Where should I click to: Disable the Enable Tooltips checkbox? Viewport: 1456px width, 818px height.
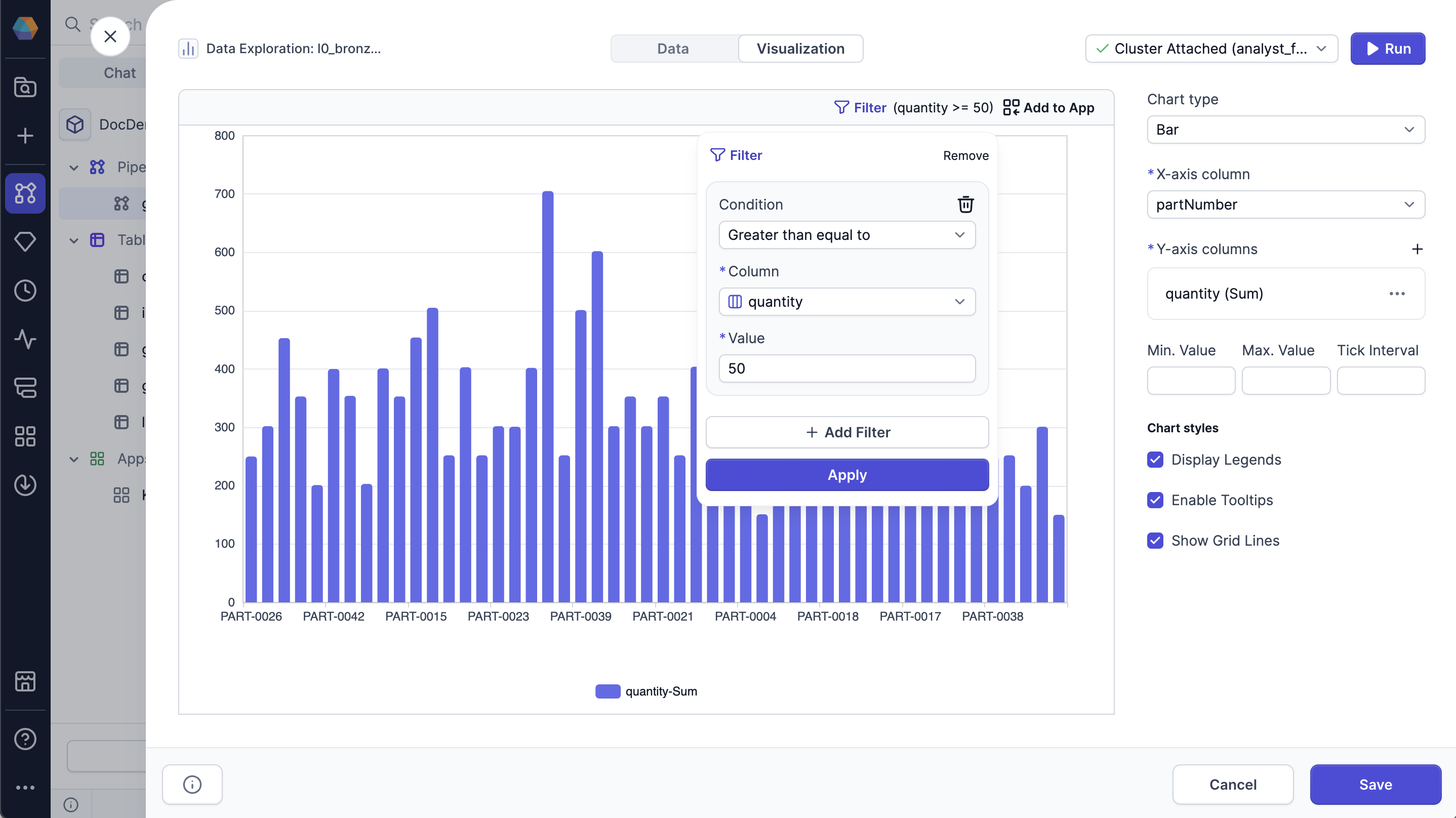click(x=1155, y=500)
